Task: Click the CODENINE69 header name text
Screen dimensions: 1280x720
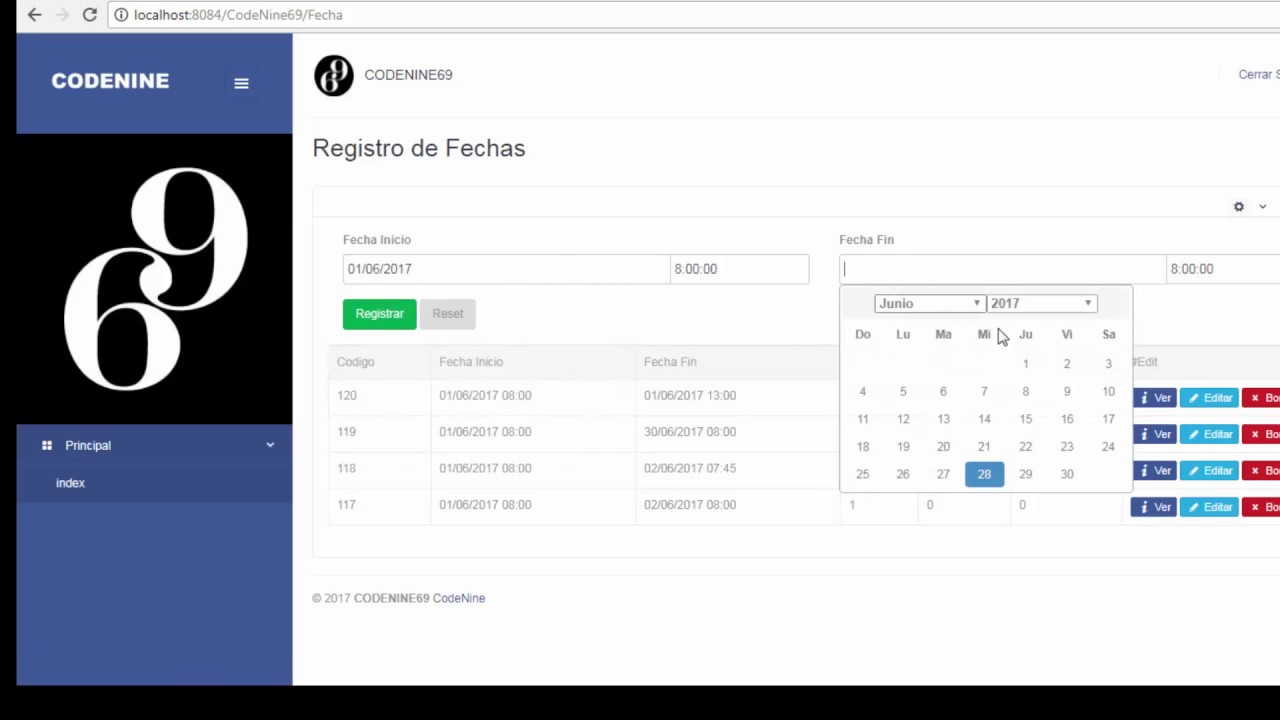Action: 408,75
